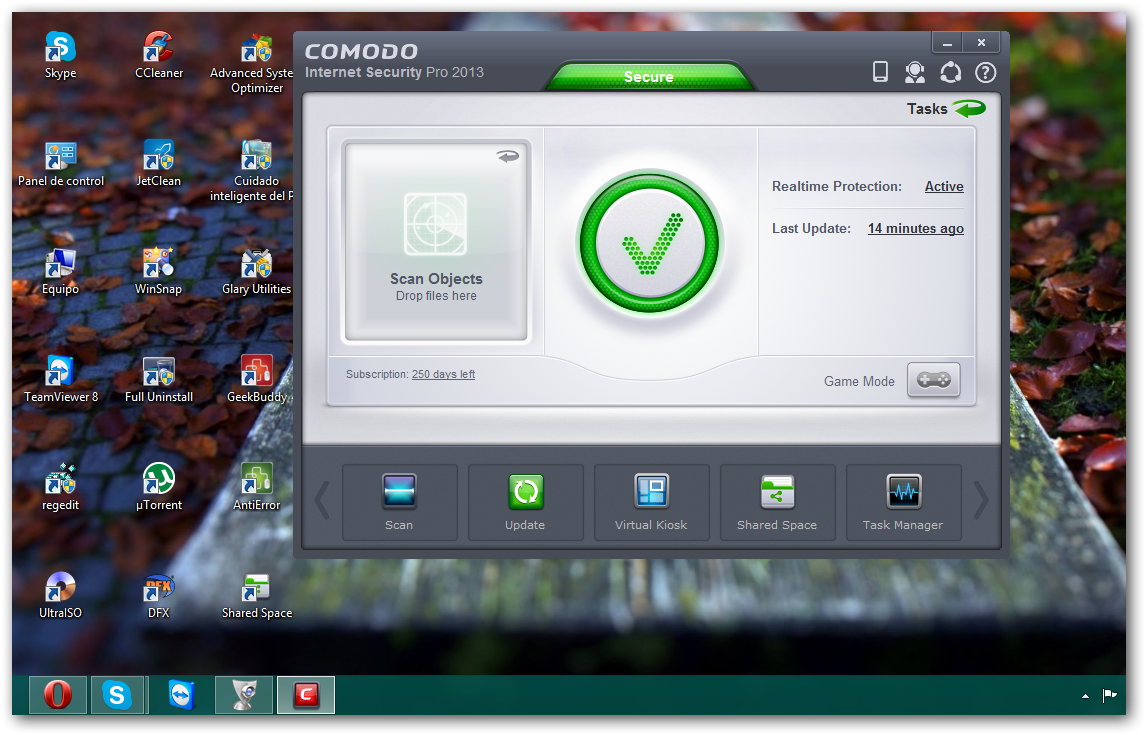Switch Comodo to compact view arrow
This screenshot has width=1146, height=735.
(507, 156)
